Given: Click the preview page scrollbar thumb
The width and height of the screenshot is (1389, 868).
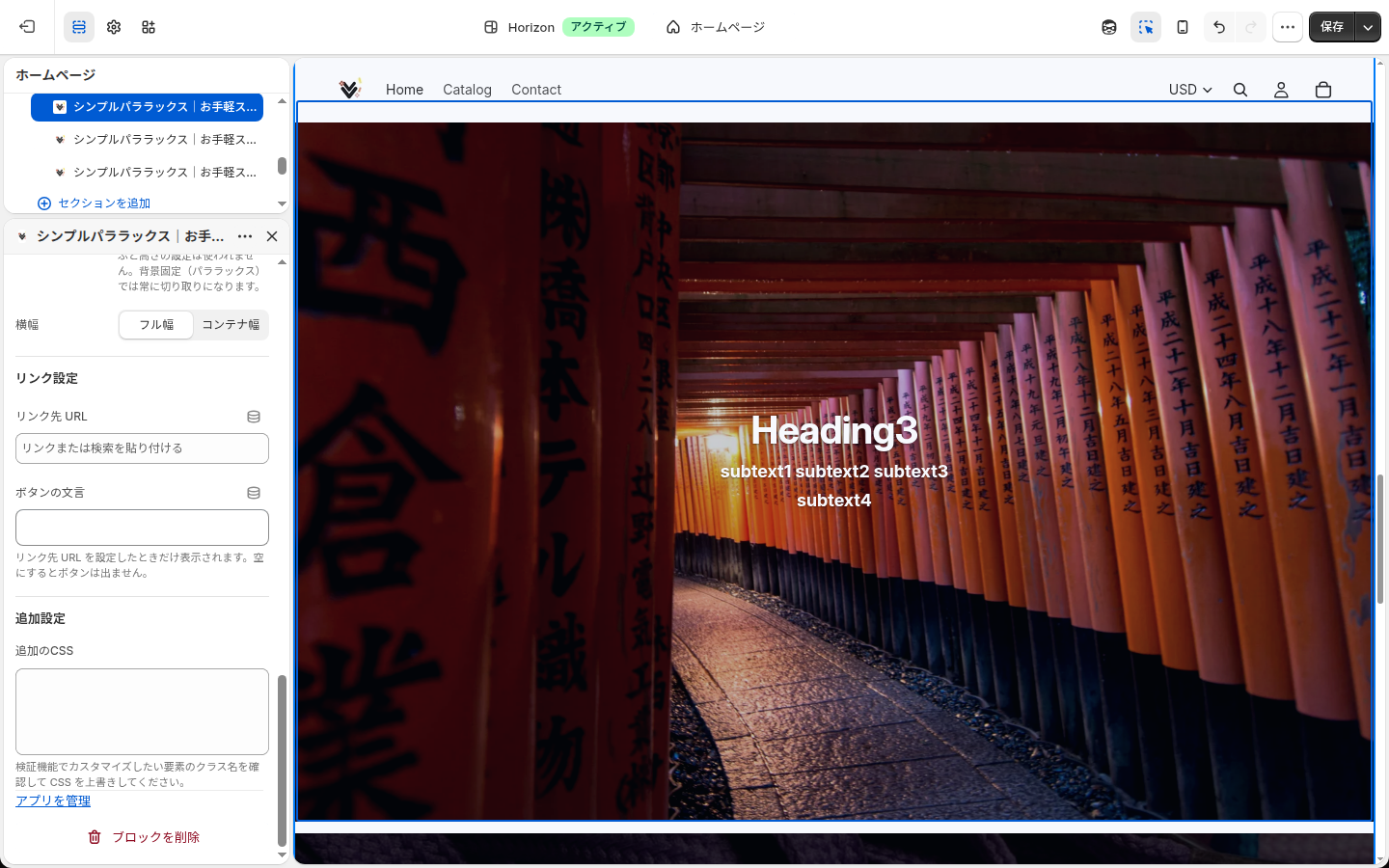Looking at the screenshot, I should tap(1380, 539).
